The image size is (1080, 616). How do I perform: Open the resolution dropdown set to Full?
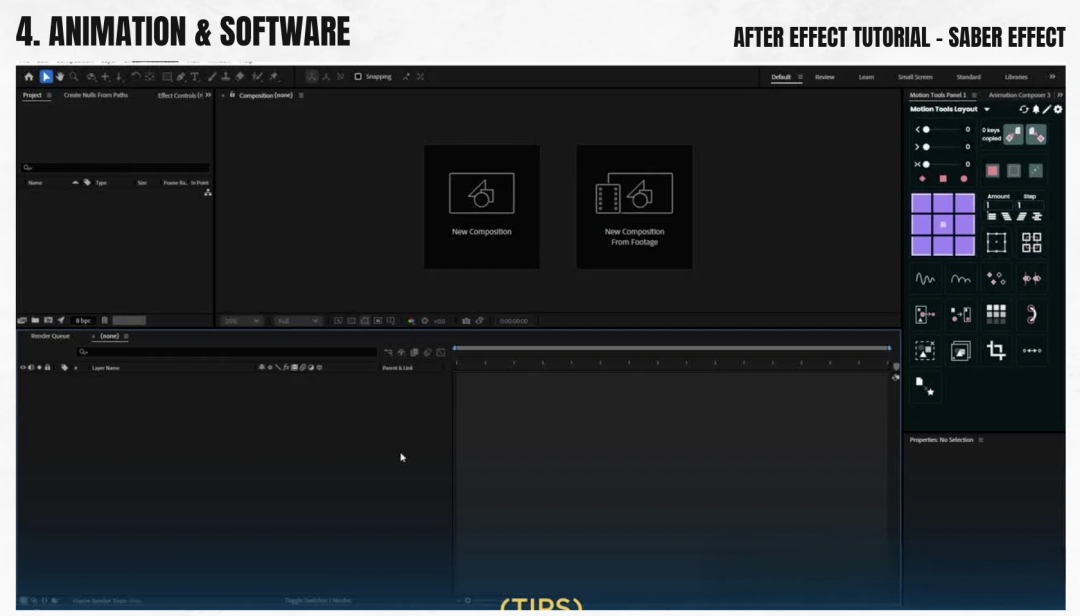pos(298,321)
